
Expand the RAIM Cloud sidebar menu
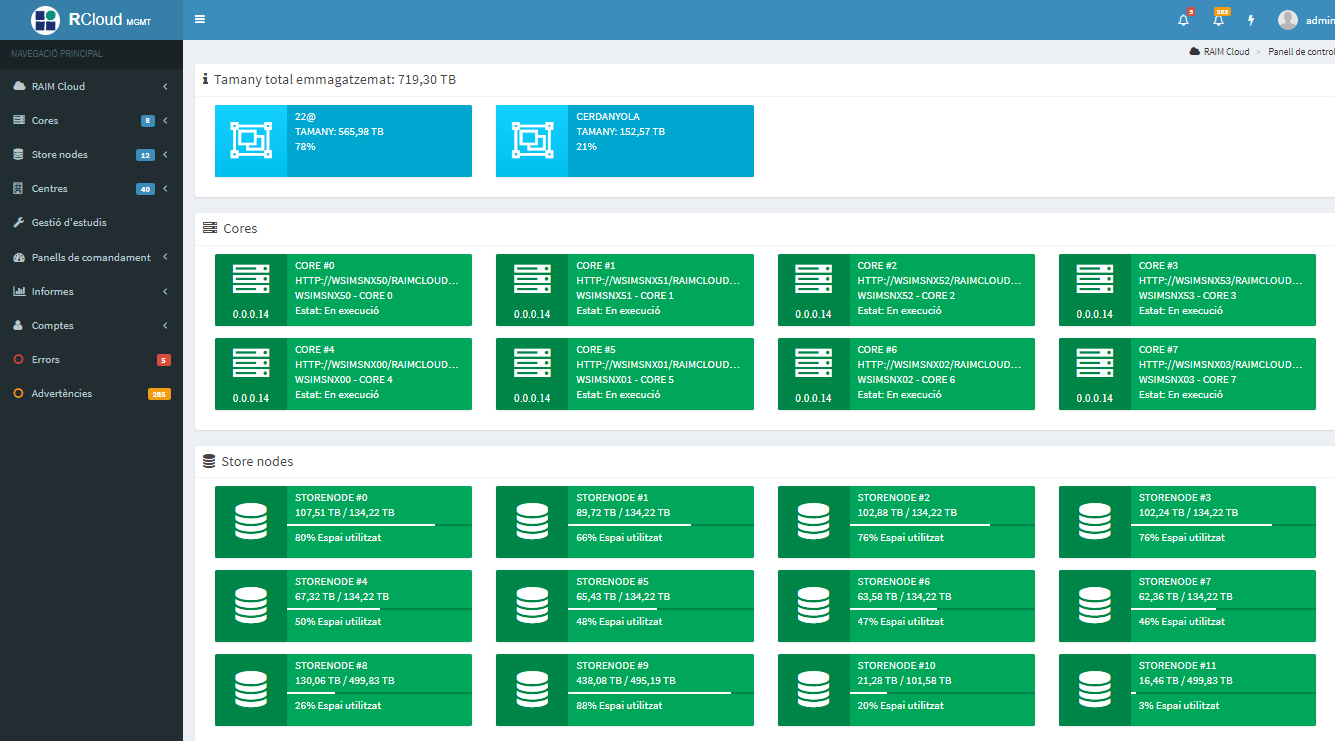(90, 87)
